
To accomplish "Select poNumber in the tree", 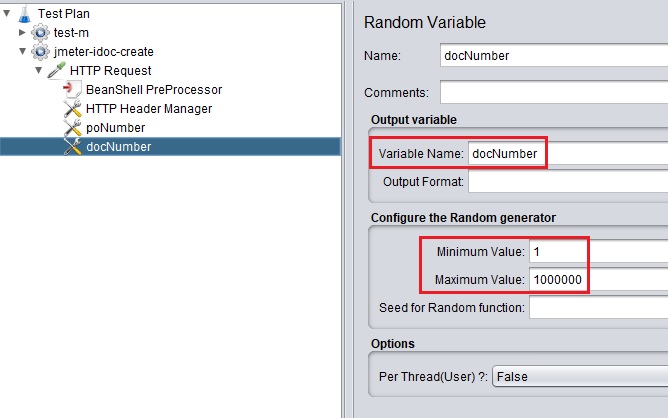I will 115,127.
